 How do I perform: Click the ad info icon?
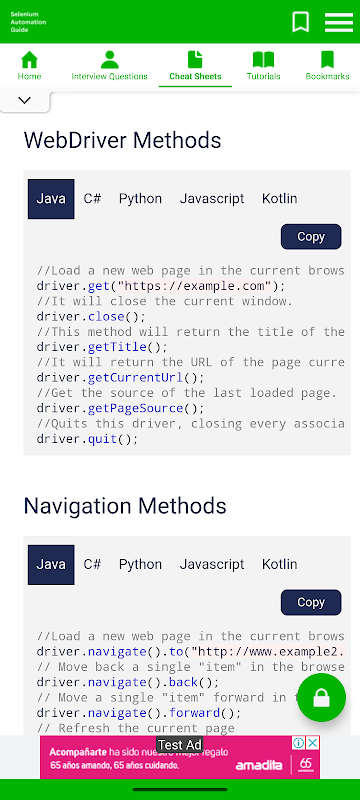299,743
